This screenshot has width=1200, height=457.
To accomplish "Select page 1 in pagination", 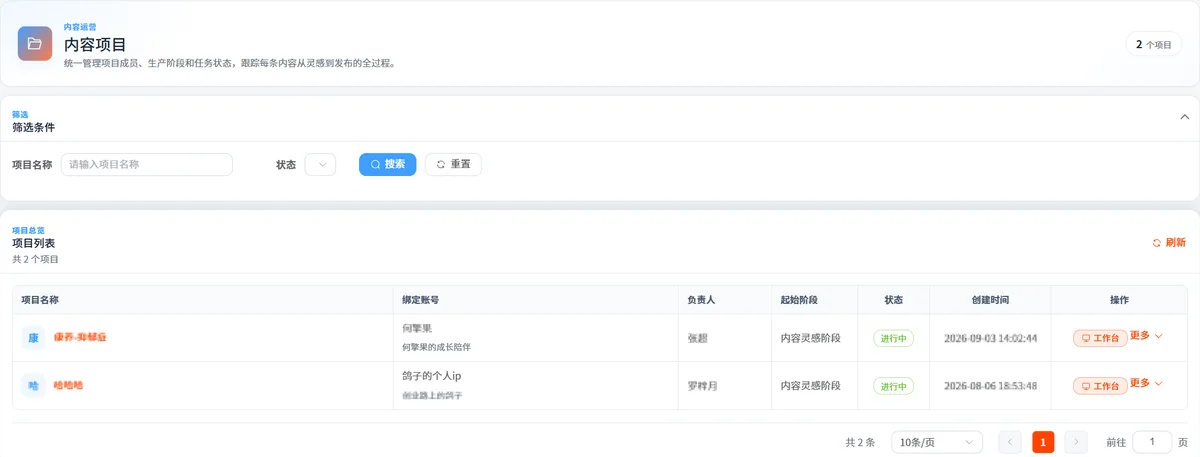I will [1043, 442].
